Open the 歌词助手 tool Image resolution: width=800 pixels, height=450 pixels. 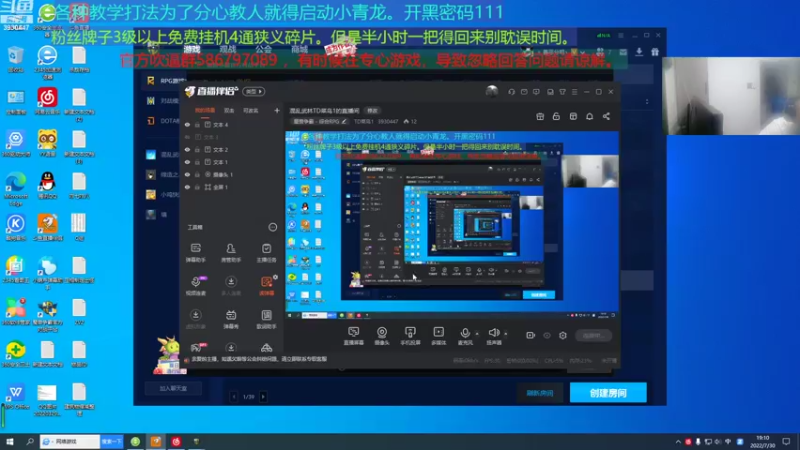click(266, 319)
